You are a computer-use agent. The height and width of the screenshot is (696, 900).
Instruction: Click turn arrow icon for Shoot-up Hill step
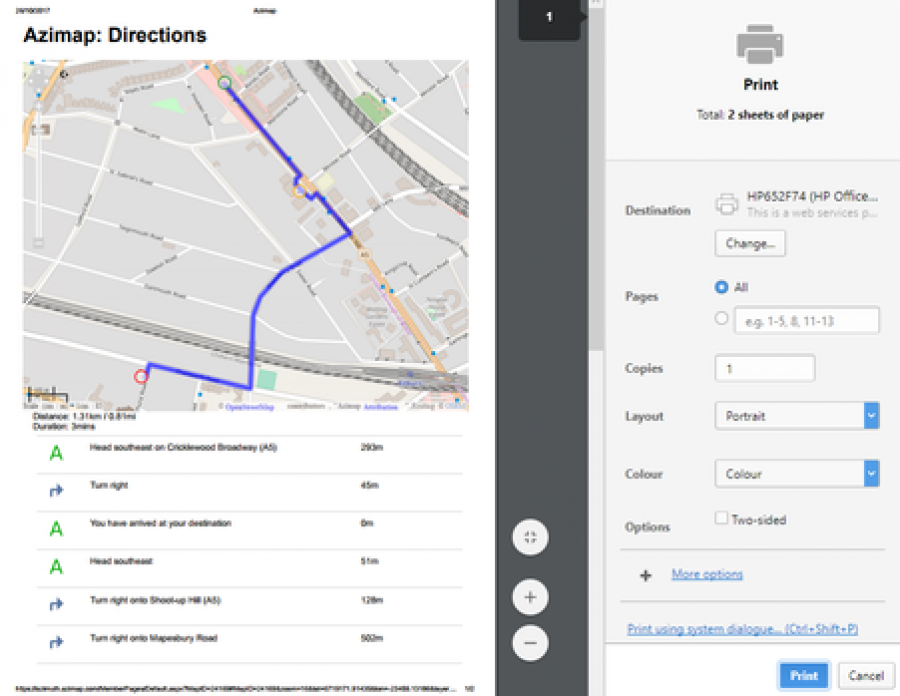pyautogui.click(x=56, y=604)
